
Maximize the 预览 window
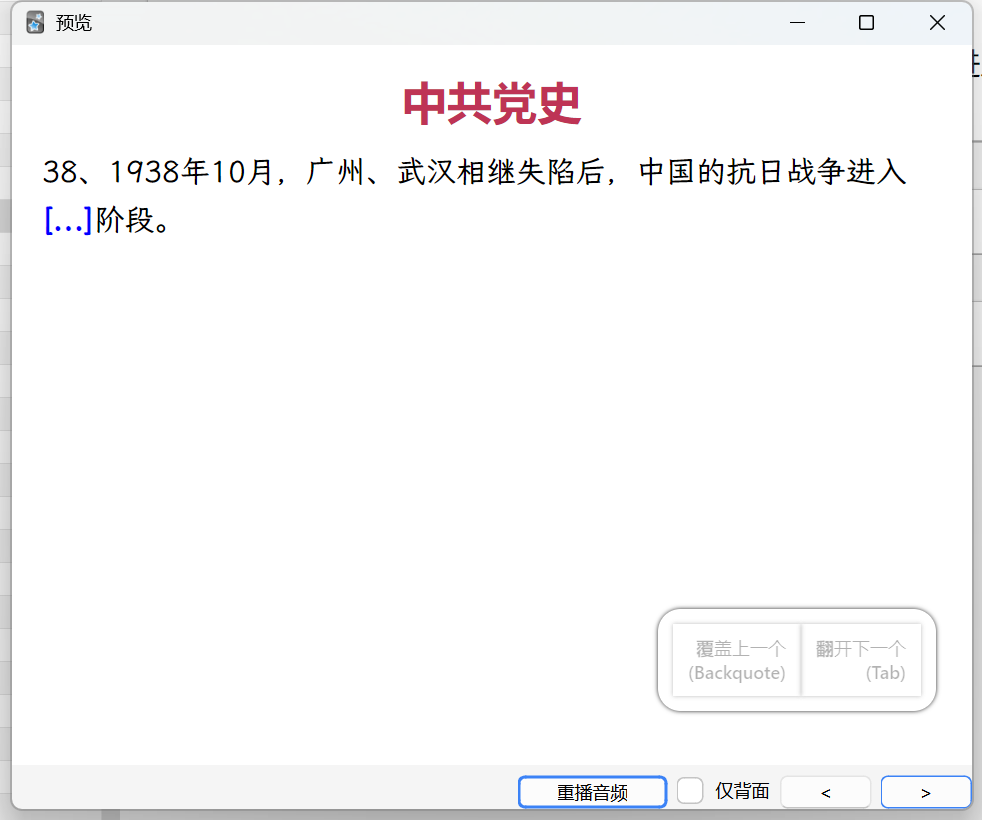[866, 23]
